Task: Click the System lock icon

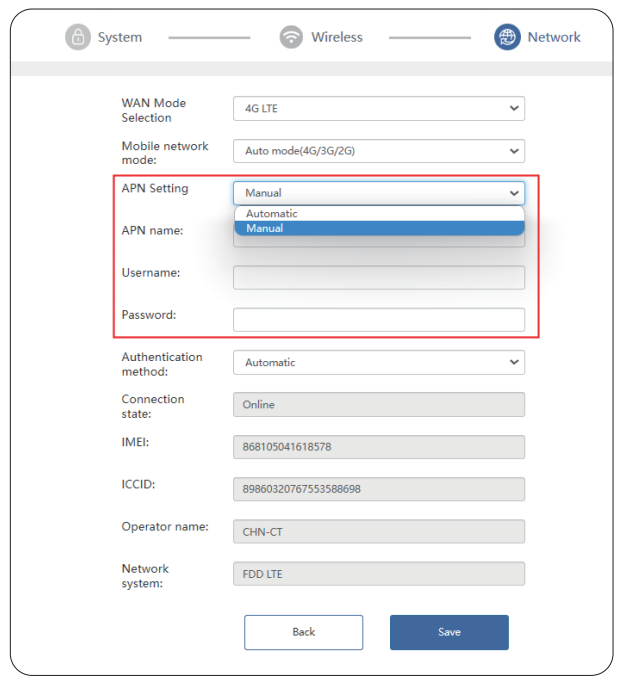Action: pos(78,37)
